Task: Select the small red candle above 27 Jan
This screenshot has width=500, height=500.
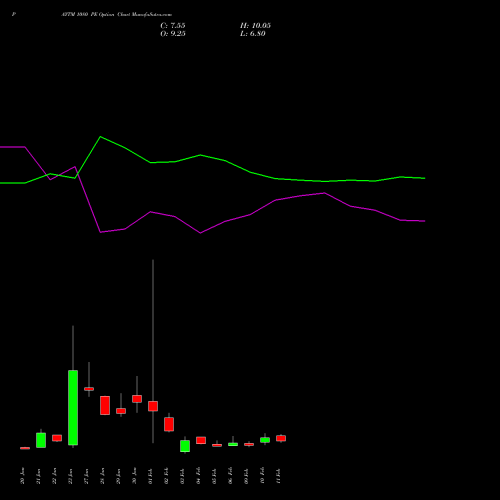Action: (x=89, y=389)
